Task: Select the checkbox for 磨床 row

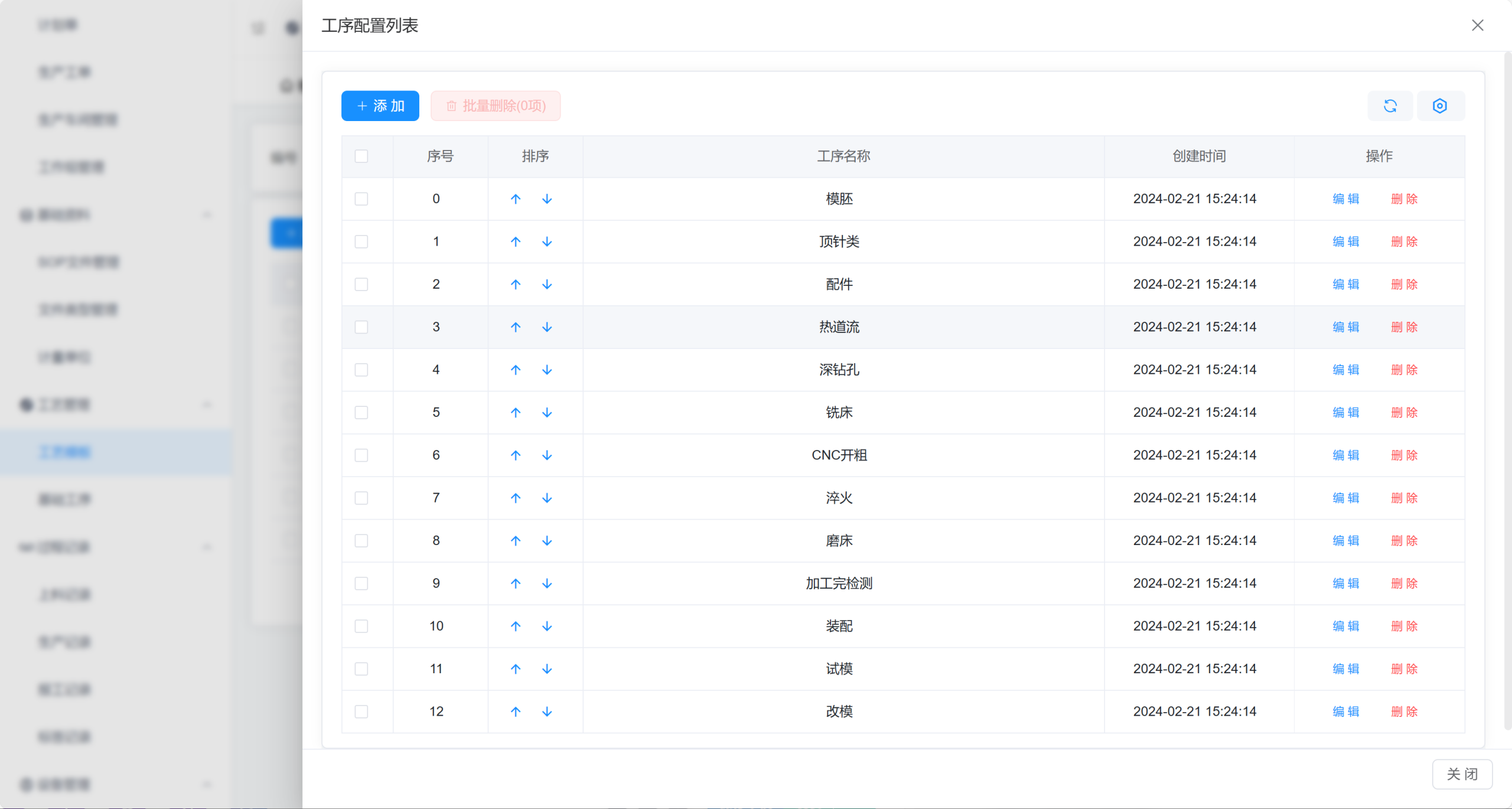Action: click(x=361, y=541)
